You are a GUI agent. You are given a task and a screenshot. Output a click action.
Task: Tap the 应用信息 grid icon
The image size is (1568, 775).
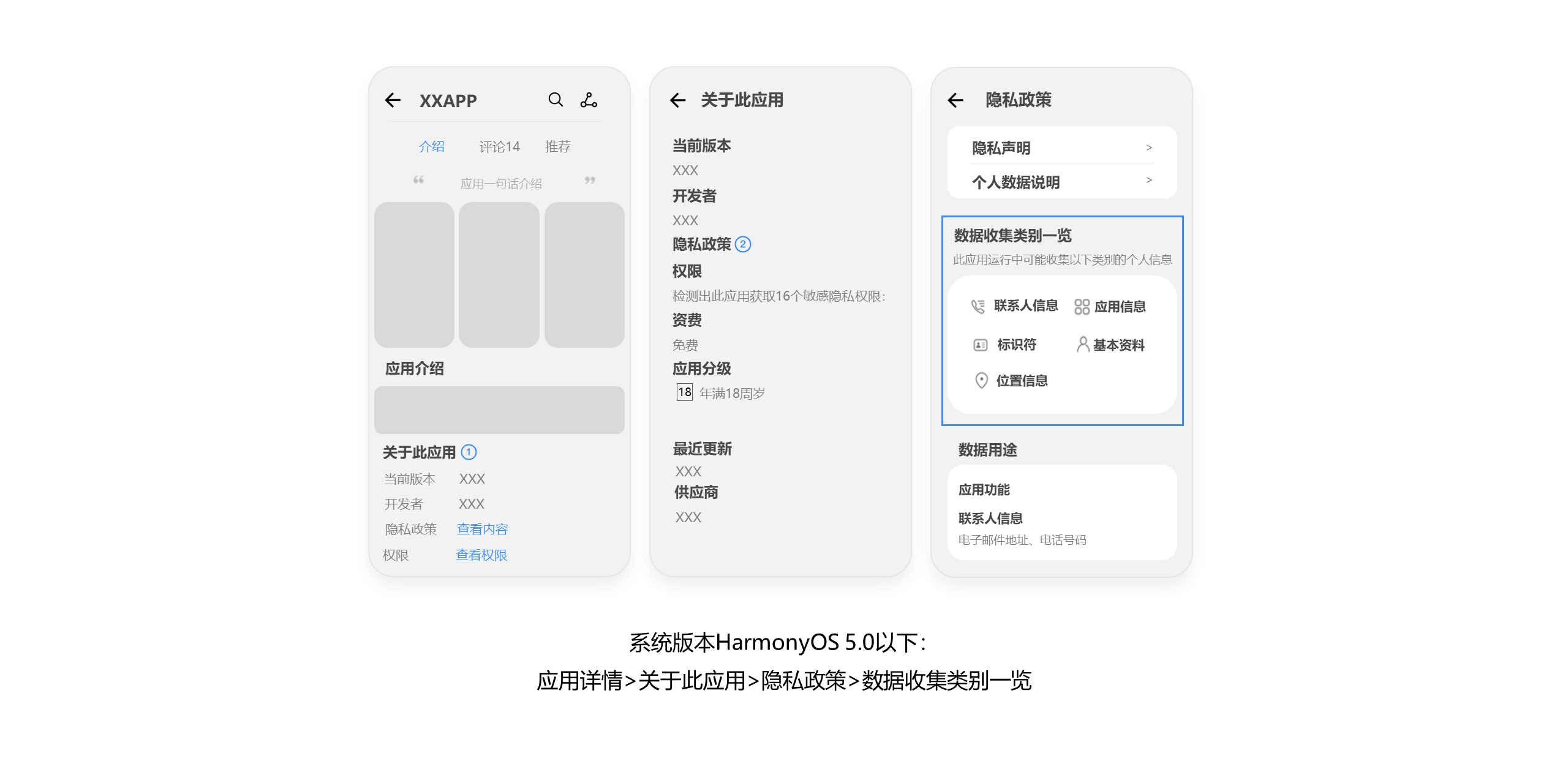[x=1082, y=307]
